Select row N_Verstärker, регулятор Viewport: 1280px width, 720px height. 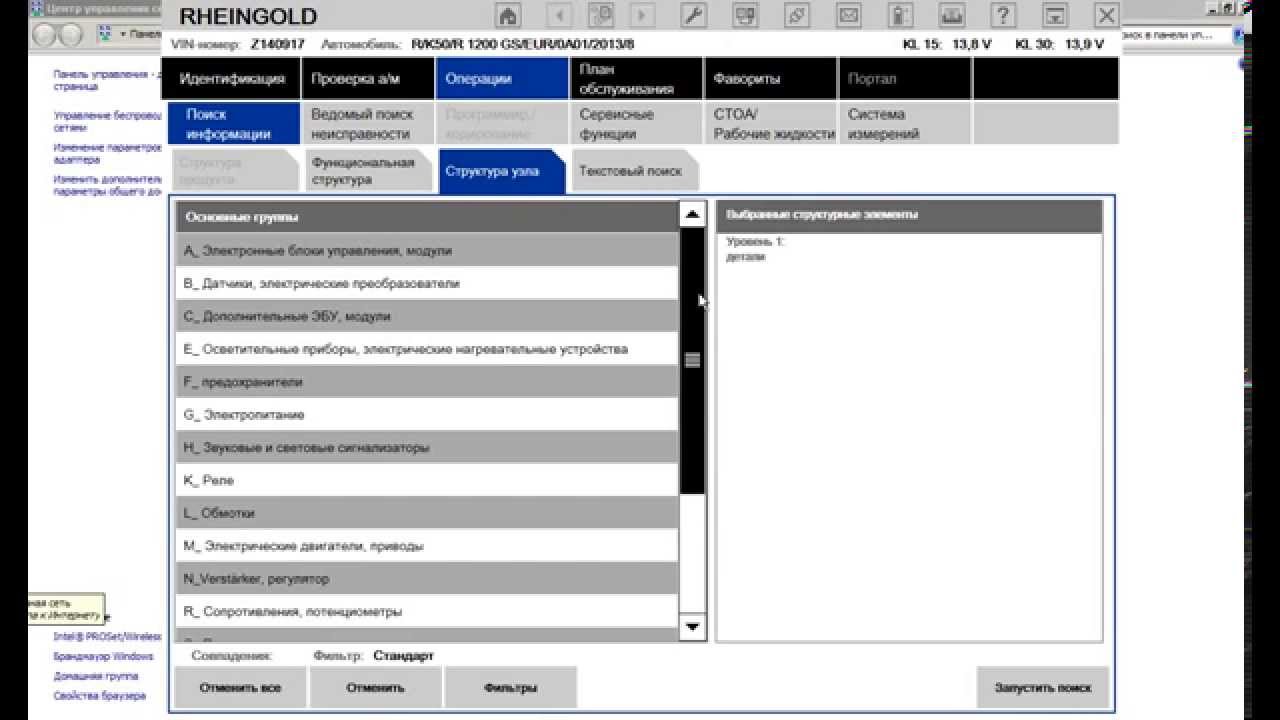tap(427, 578)
